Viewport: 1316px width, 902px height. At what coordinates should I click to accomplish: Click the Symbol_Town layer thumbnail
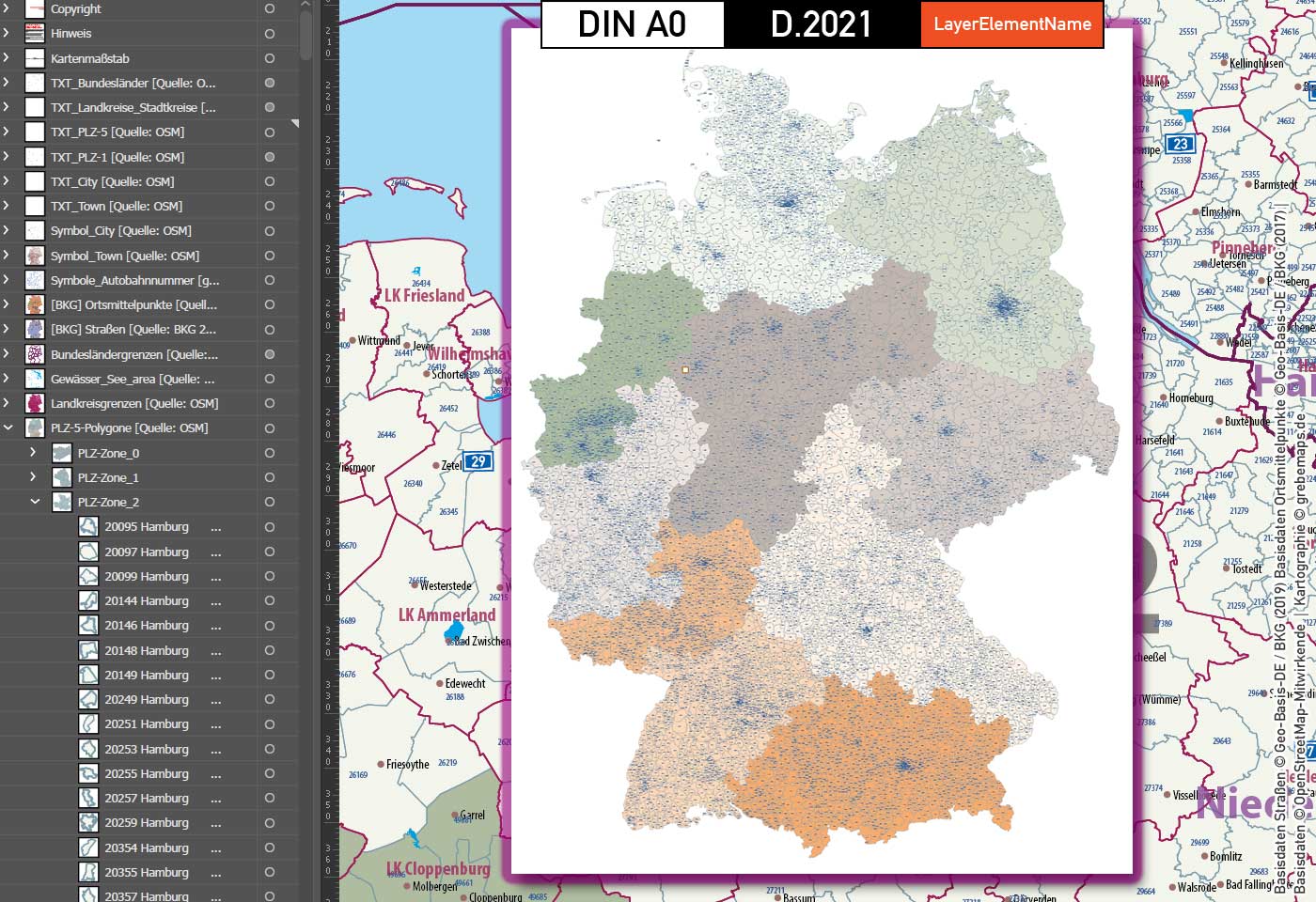tap(33, 255)
